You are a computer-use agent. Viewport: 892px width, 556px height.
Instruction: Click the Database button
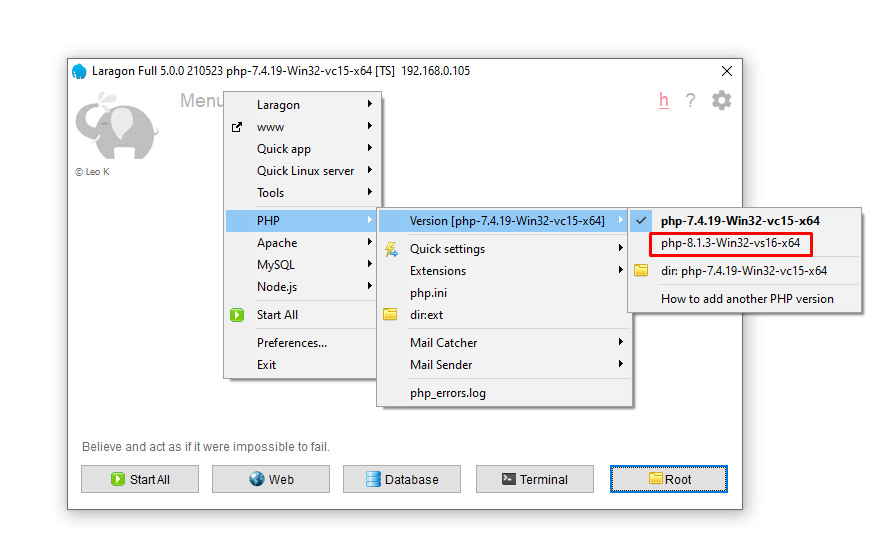pyautogui.click(x=402, y=479)
